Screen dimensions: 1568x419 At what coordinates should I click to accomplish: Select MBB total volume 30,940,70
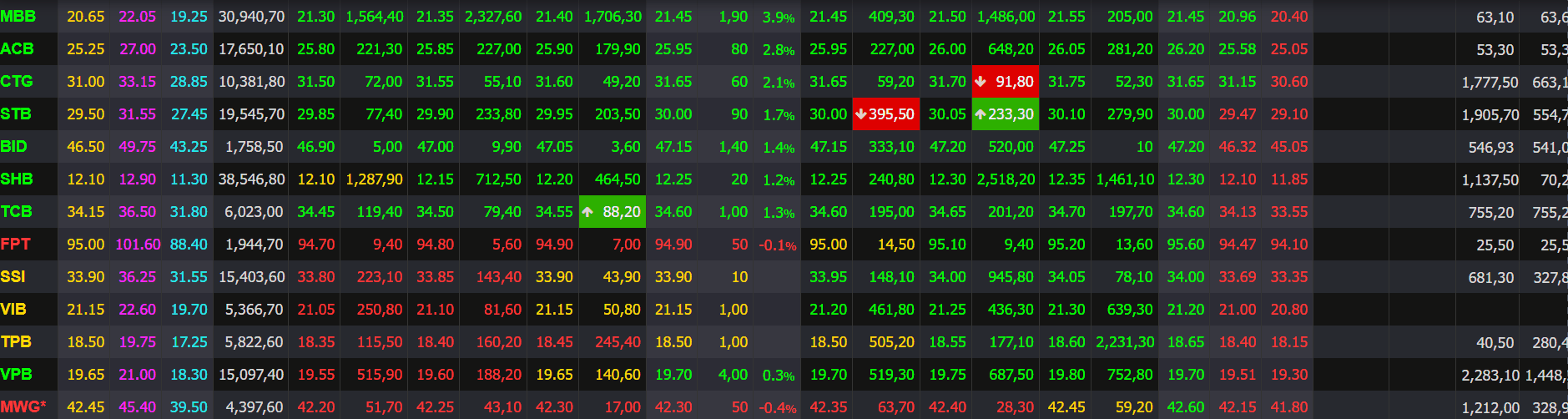pos(251,17)
